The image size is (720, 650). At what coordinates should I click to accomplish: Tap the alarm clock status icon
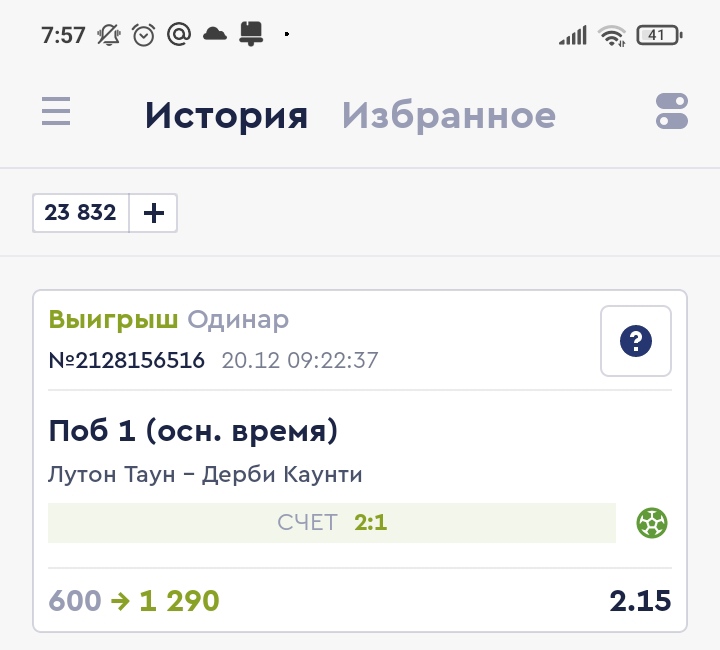click(144, 35)
